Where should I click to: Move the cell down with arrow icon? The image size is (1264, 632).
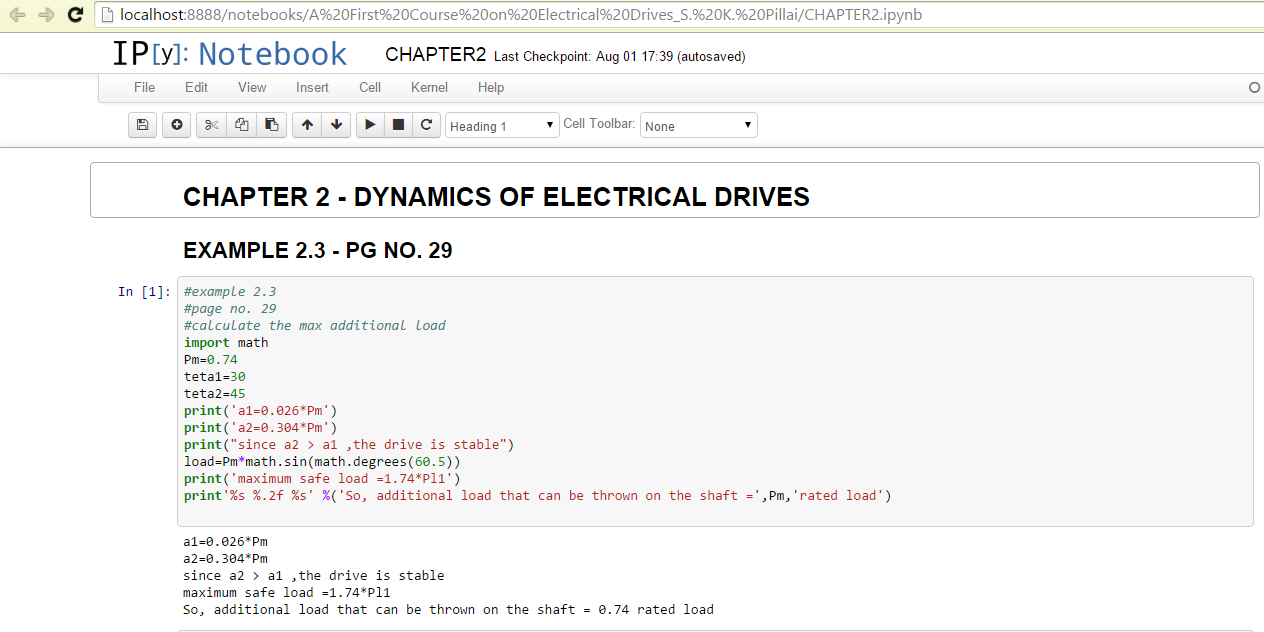click(336, 125)
